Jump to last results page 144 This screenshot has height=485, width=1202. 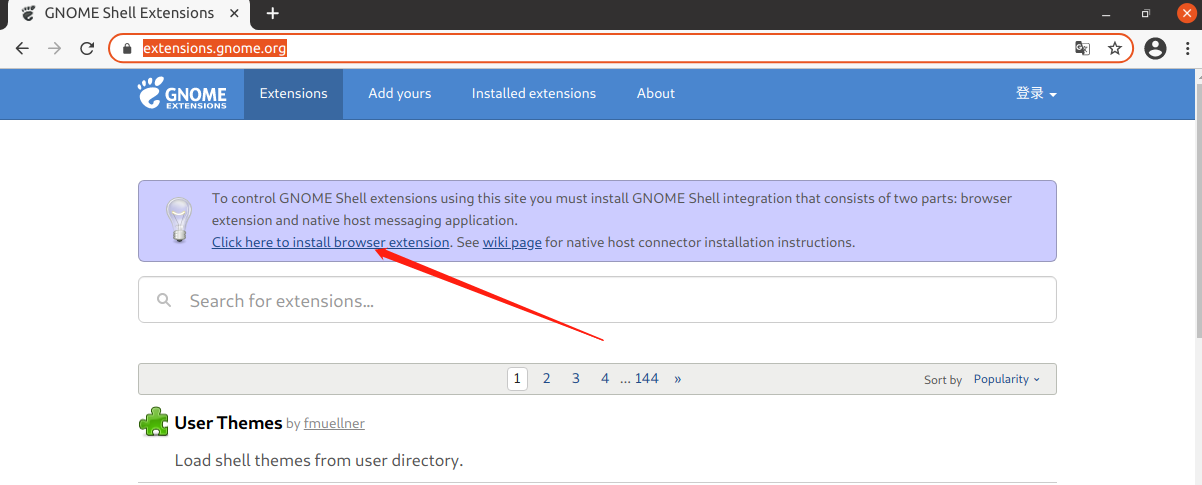[647, 378]
